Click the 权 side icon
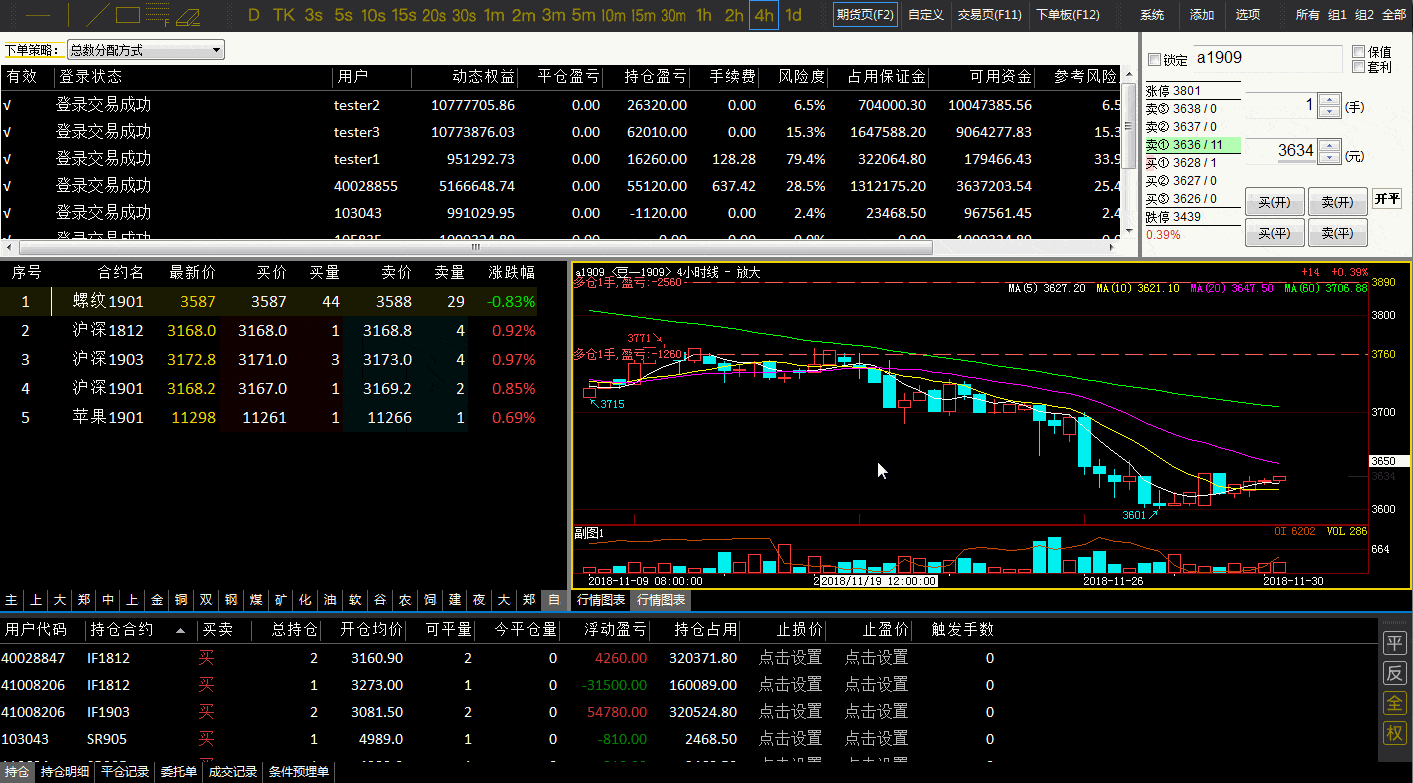The width and height of the screenshot is (1413, 783). (1394, 733)
